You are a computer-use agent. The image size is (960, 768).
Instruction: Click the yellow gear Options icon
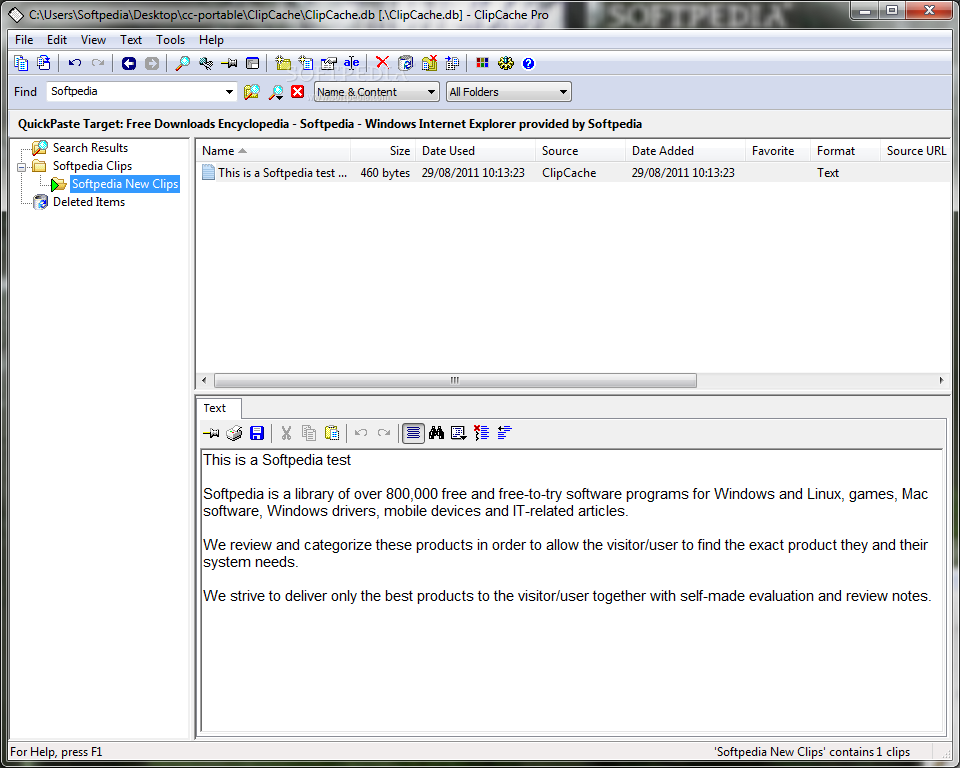pos(506,63)
